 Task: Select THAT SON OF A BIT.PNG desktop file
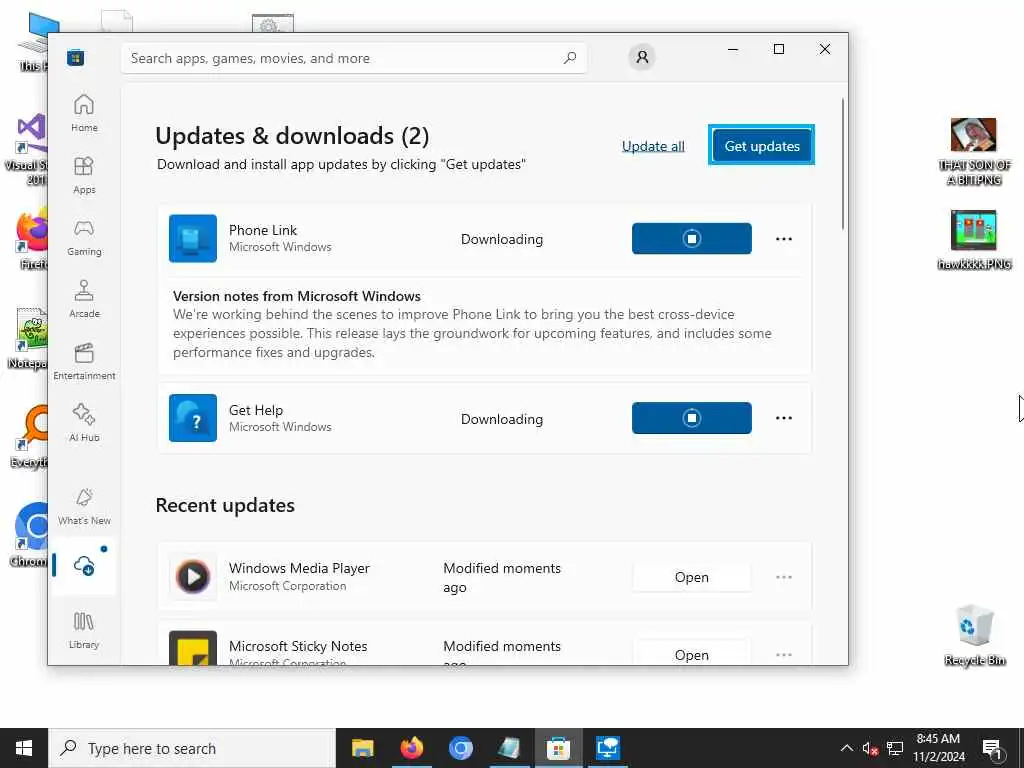974,152
